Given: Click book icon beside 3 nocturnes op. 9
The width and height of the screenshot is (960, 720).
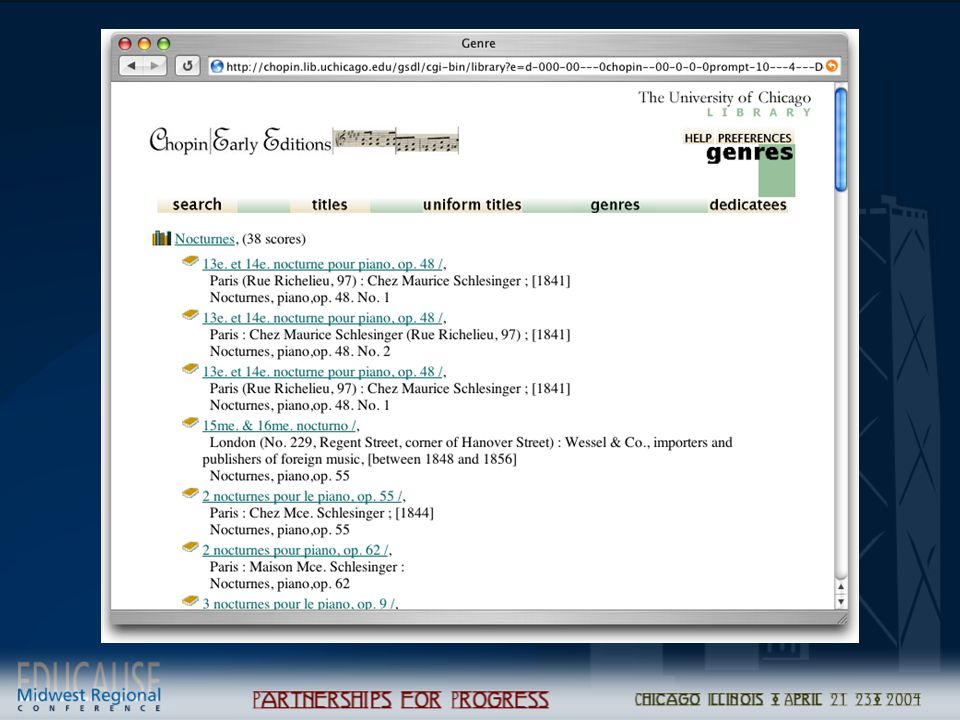Looking at the screenshot, I should 190,601.
